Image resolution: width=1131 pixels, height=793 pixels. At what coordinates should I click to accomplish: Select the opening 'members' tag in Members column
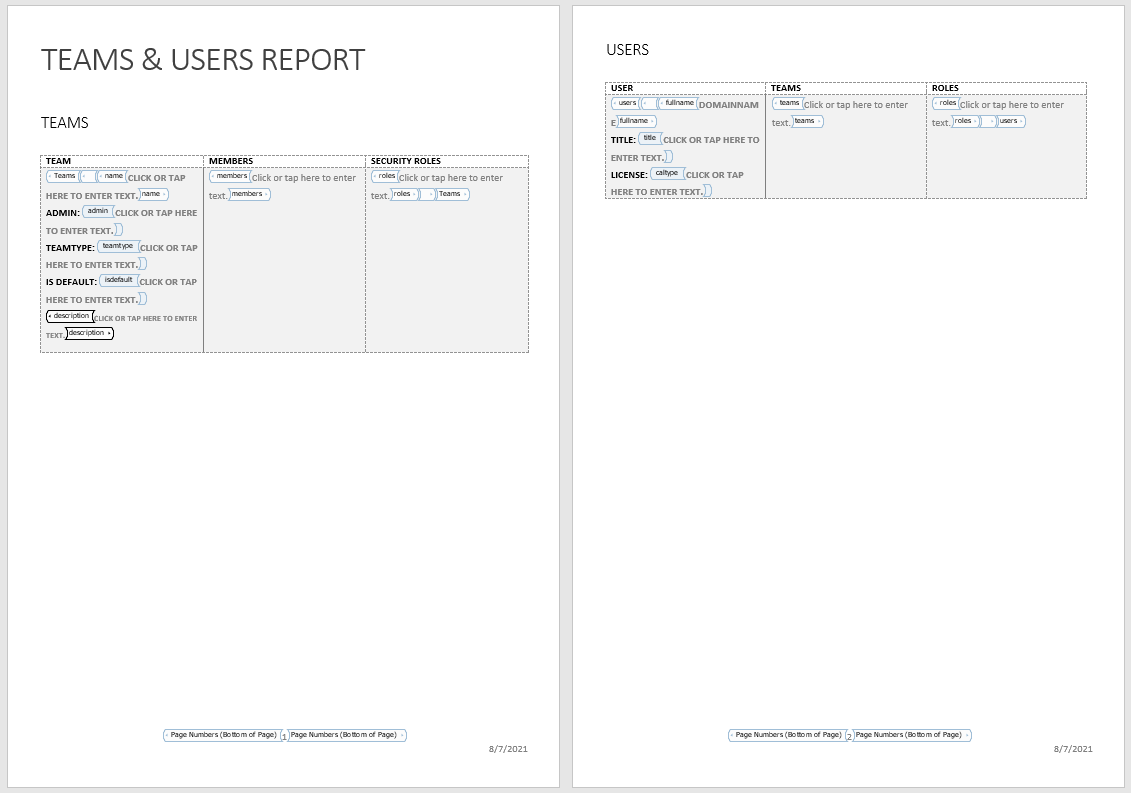coord(230,176)
